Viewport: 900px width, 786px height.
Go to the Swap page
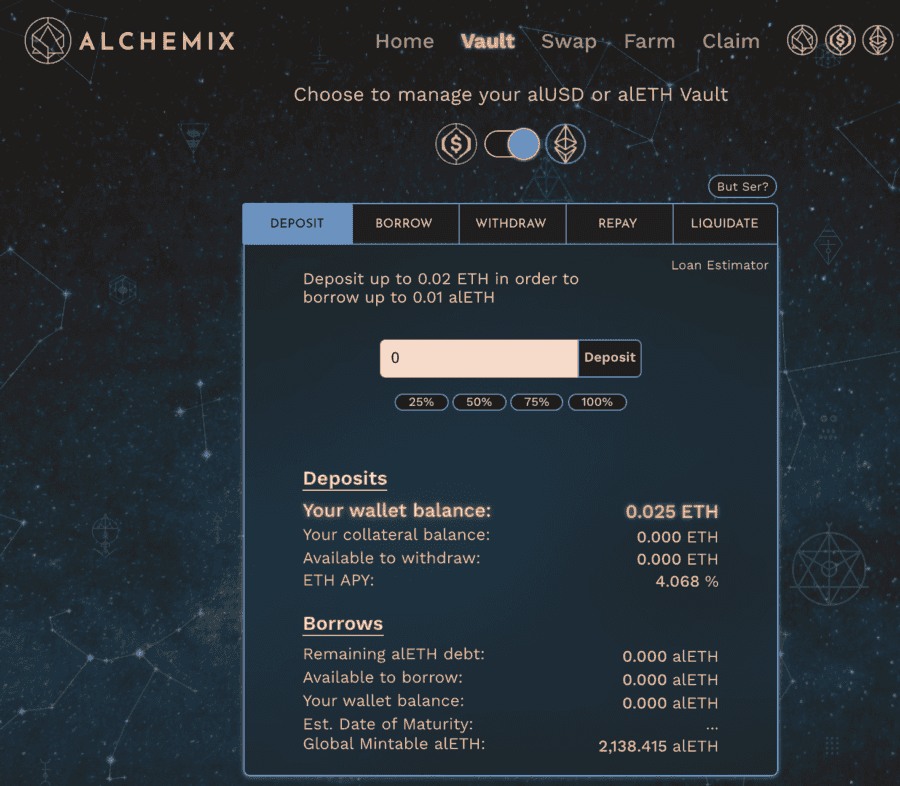(x=568, y=42)
